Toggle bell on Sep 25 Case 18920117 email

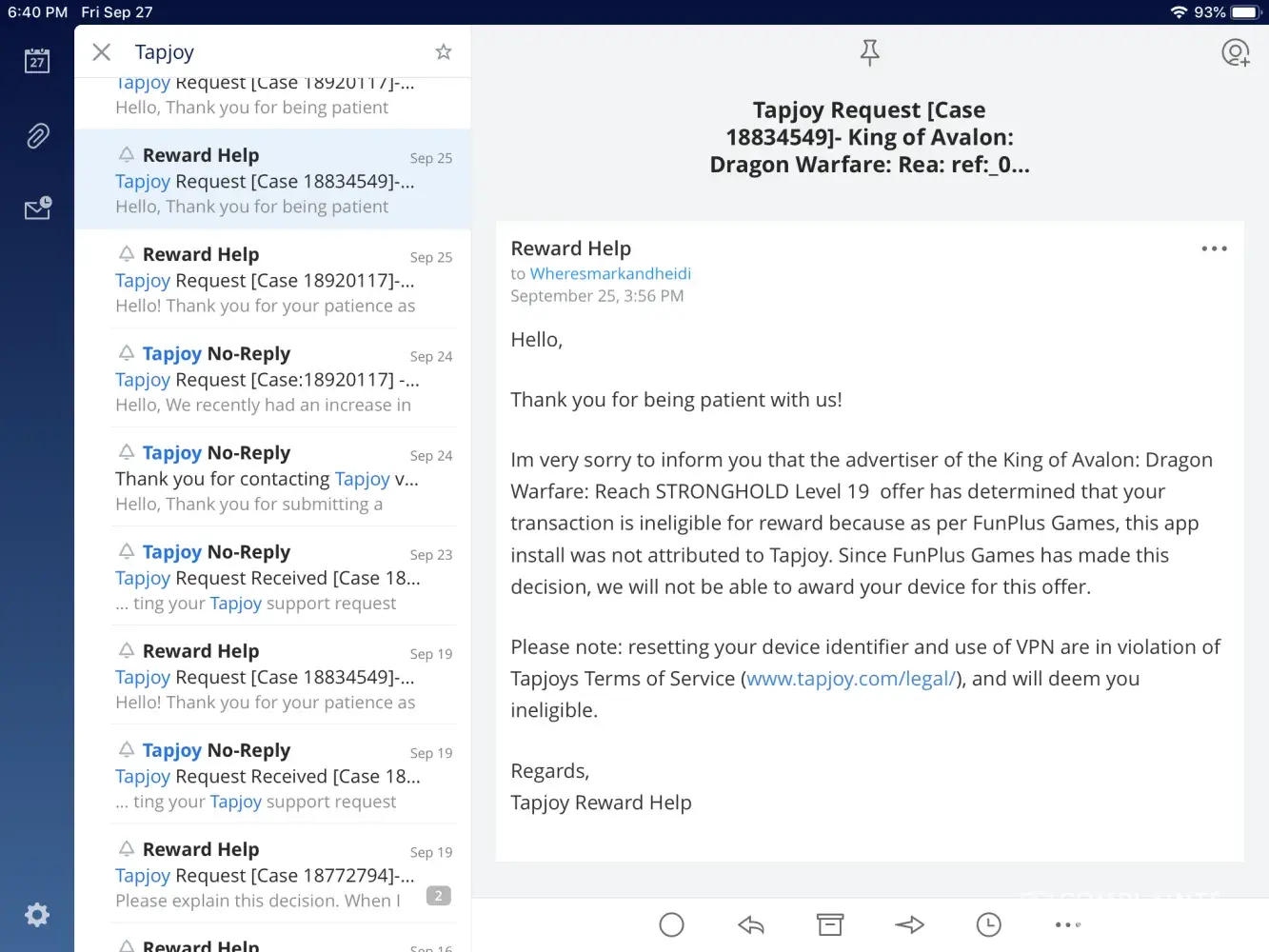[x=126, y=253]
